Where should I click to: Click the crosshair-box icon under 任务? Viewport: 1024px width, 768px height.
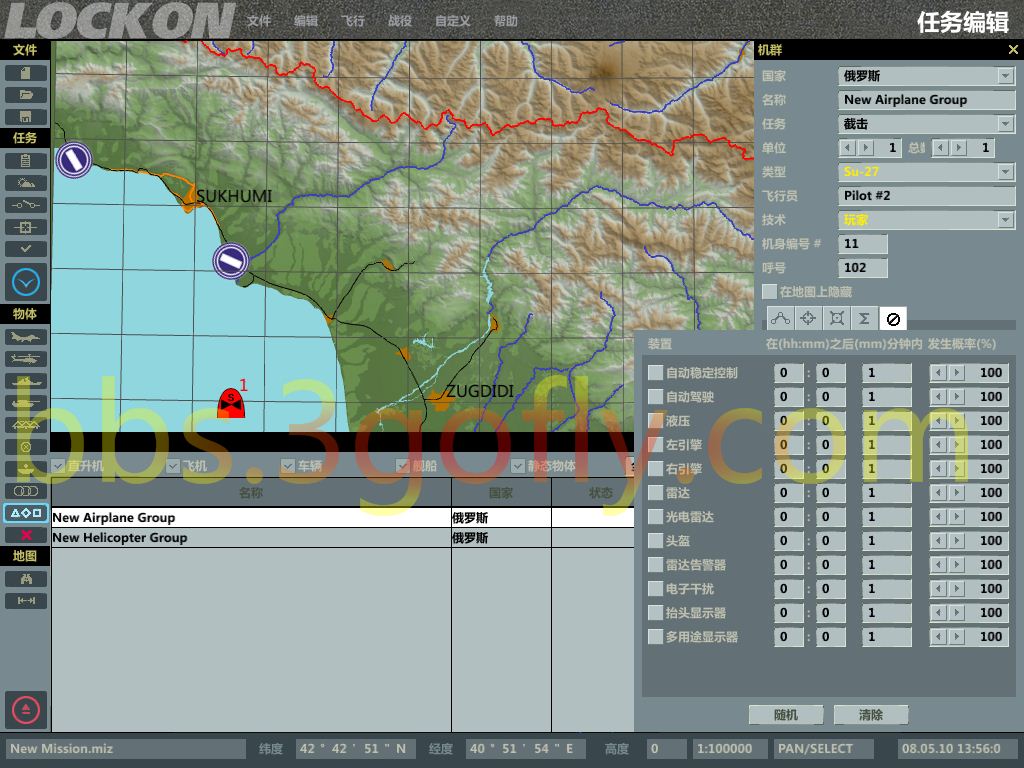pyautogui.click(x=25, y=227)
